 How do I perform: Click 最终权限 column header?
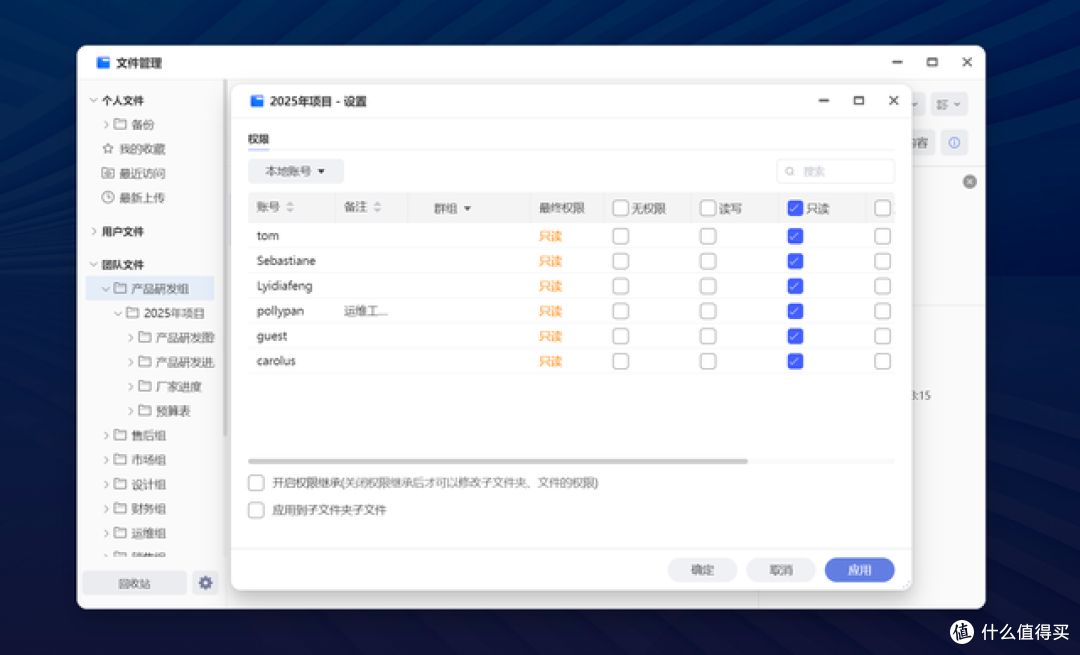point(561,208)
